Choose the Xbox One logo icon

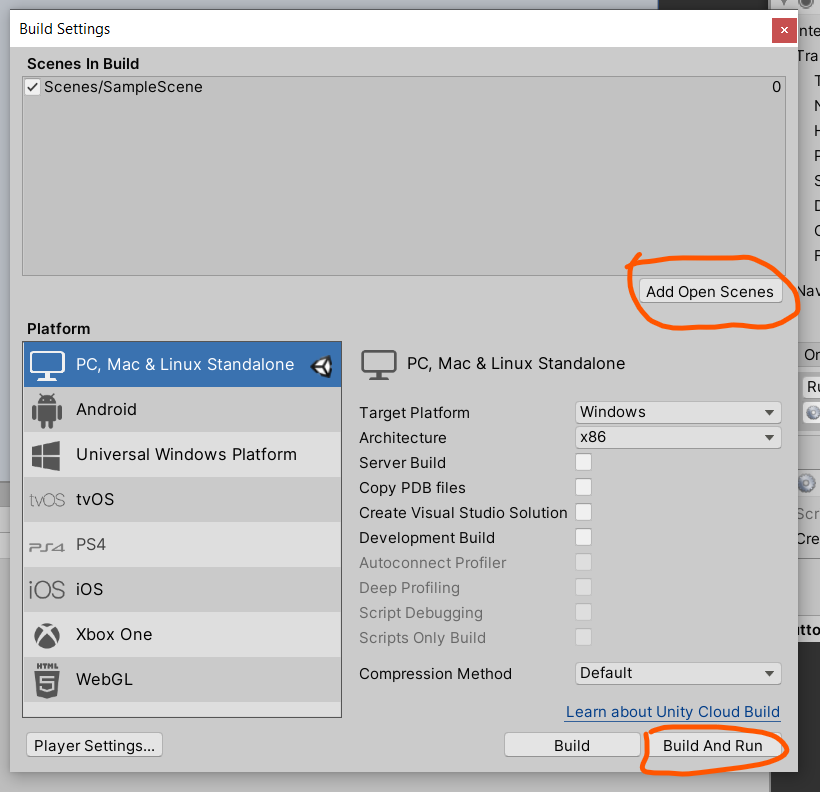pos(47,635)
